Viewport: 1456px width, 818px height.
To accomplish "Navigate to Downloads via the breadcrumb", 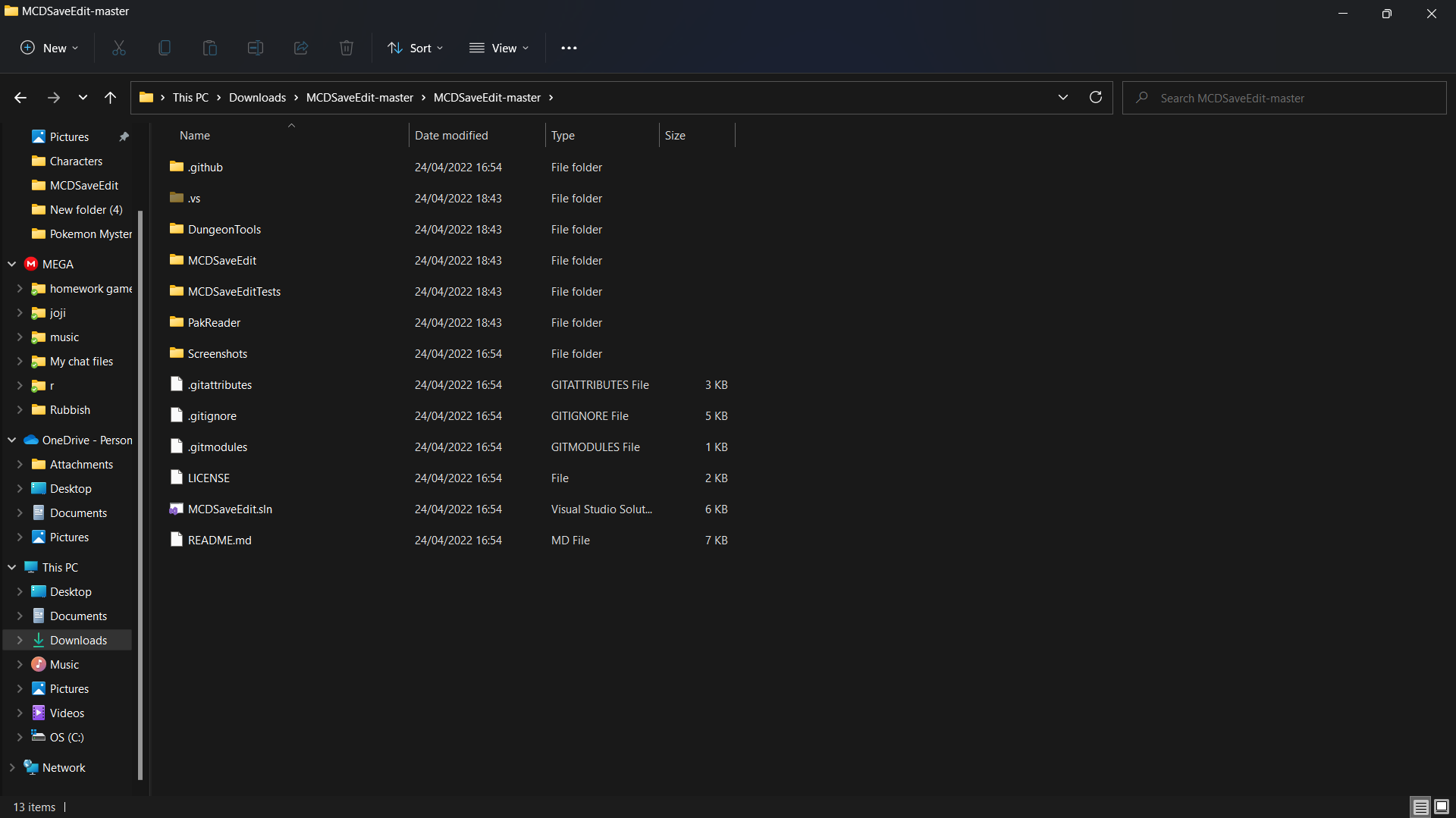I will (257, 97).
